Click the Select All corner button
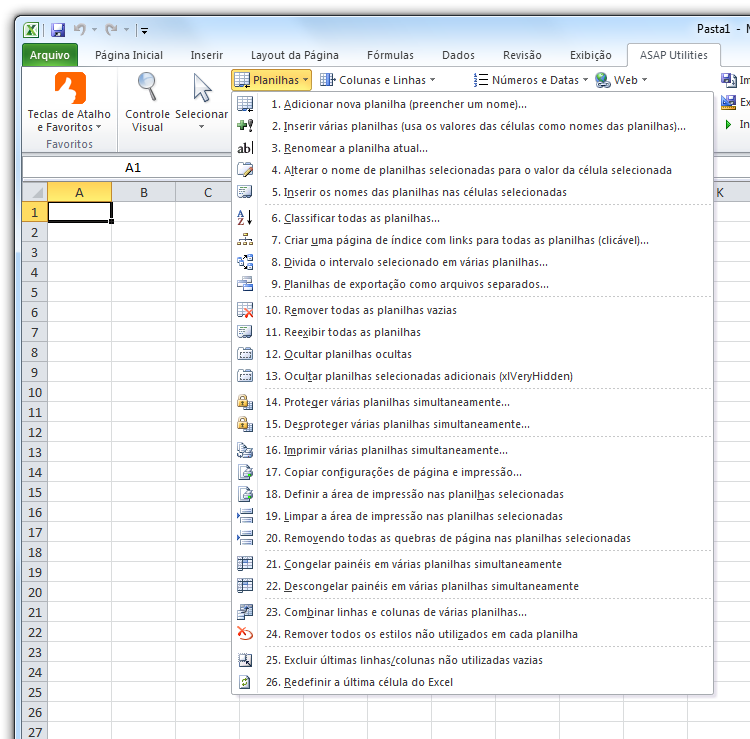Screen dimensions: 750x739 pyautogui.click(x=35, y=192)
